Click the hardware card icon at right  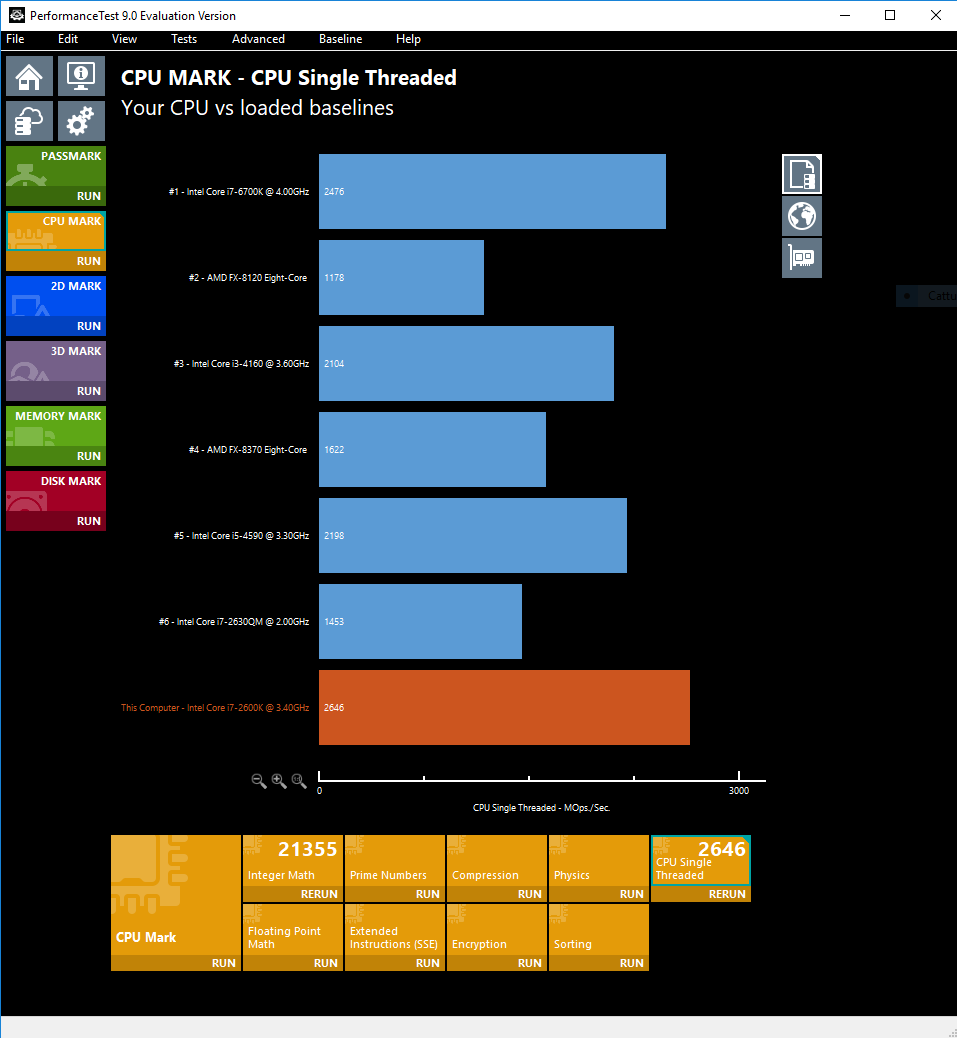[x=801, y=258]
